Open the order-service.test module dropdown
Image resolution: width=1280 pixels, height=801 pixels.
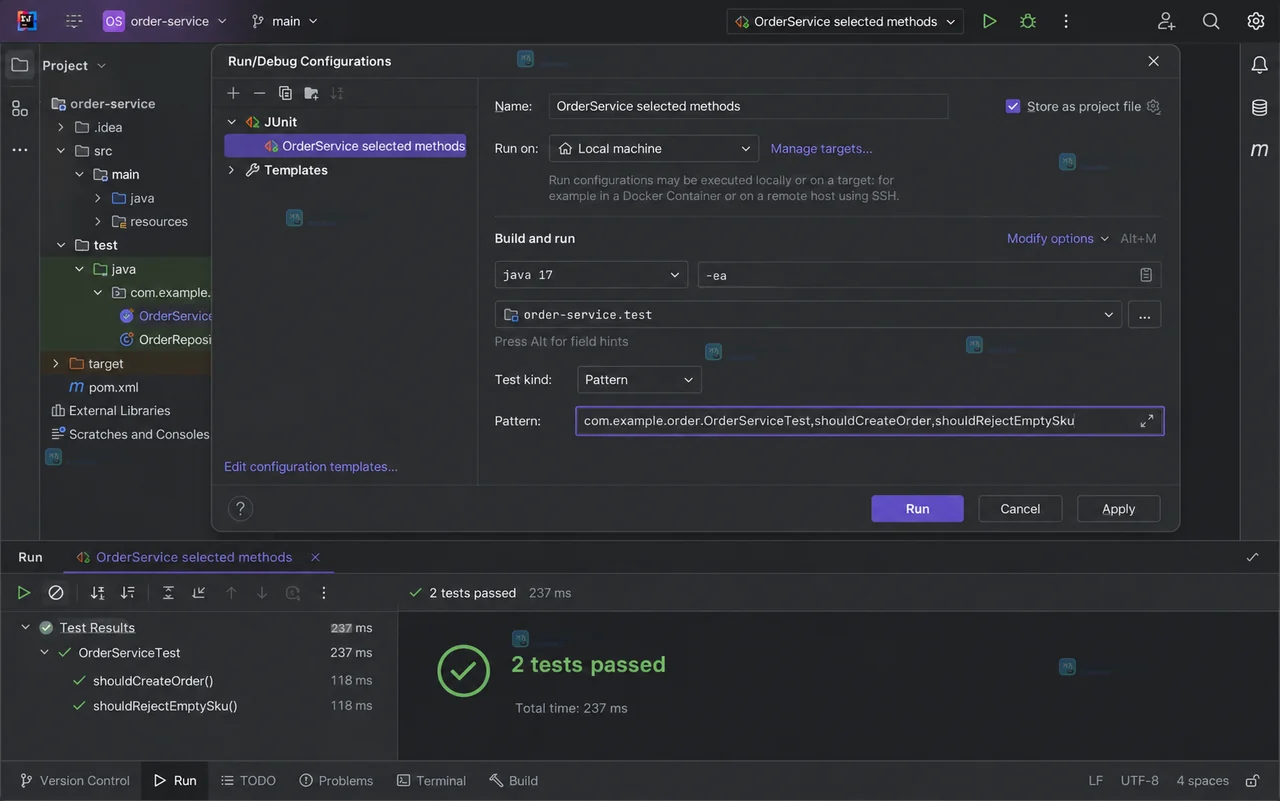click(808, 315)
